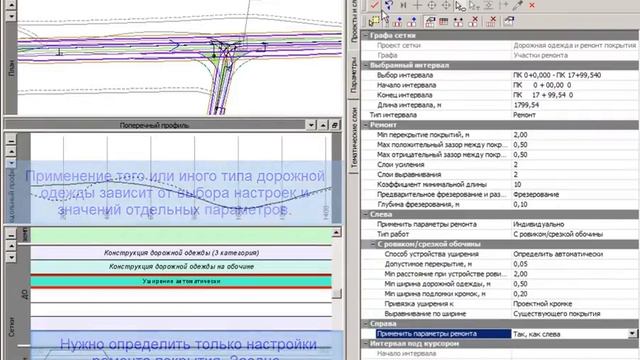
Task: Click the Слои усиления row
Action: pos(500,164)
